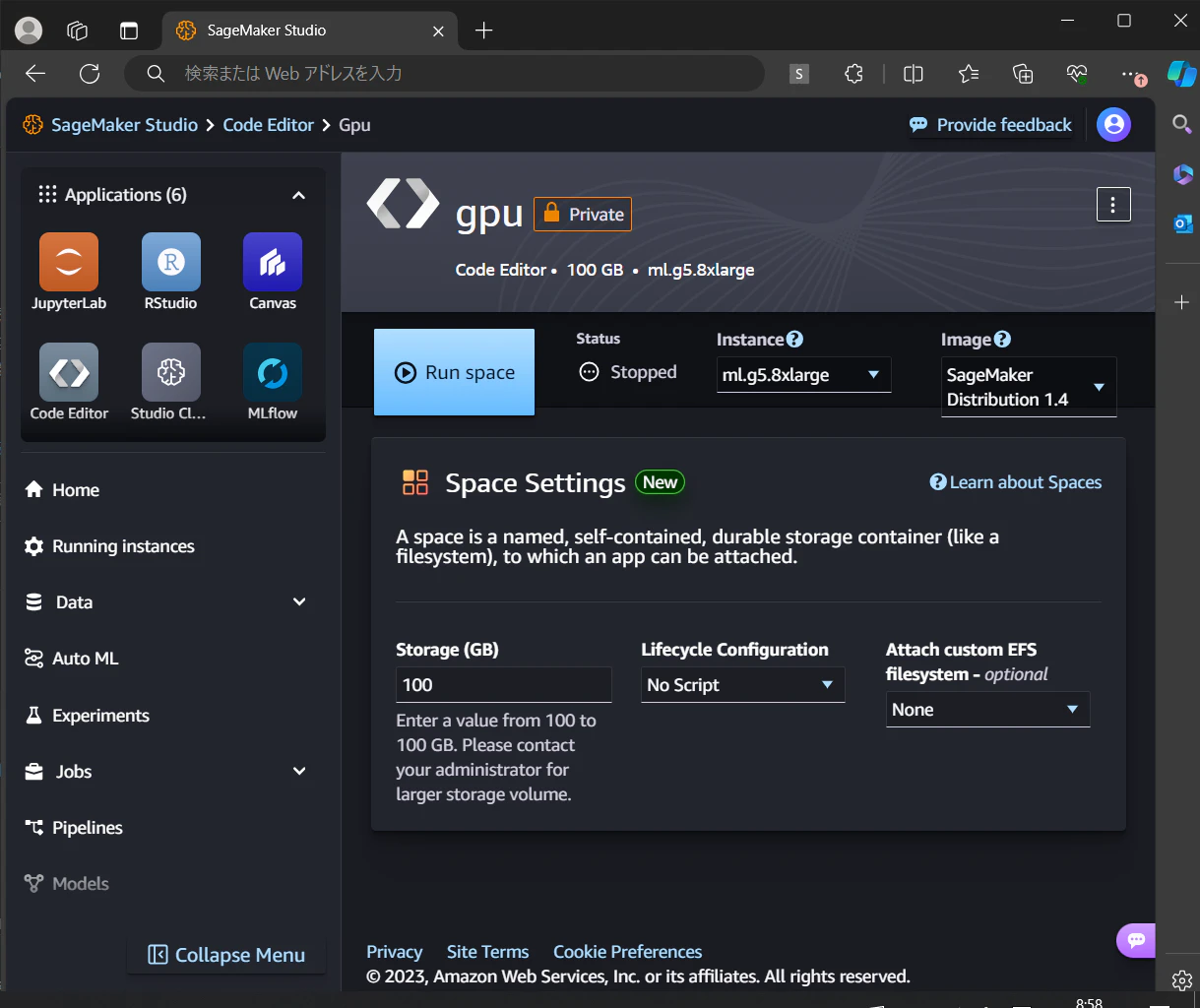Click the Storage (GB) input field
Image resolution: width=1200 pixels, height=1008 pixels.
point(503,685)
